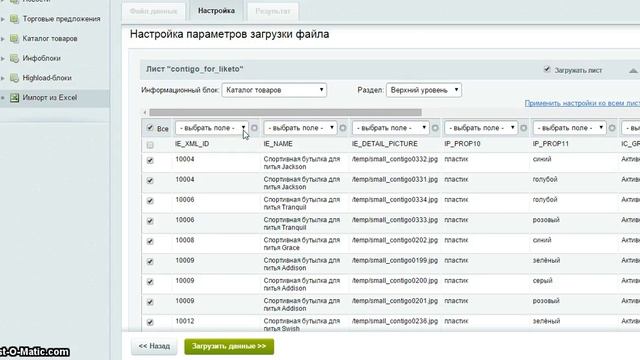Open Каталог товаров in sidebar menu

(50, 38)
